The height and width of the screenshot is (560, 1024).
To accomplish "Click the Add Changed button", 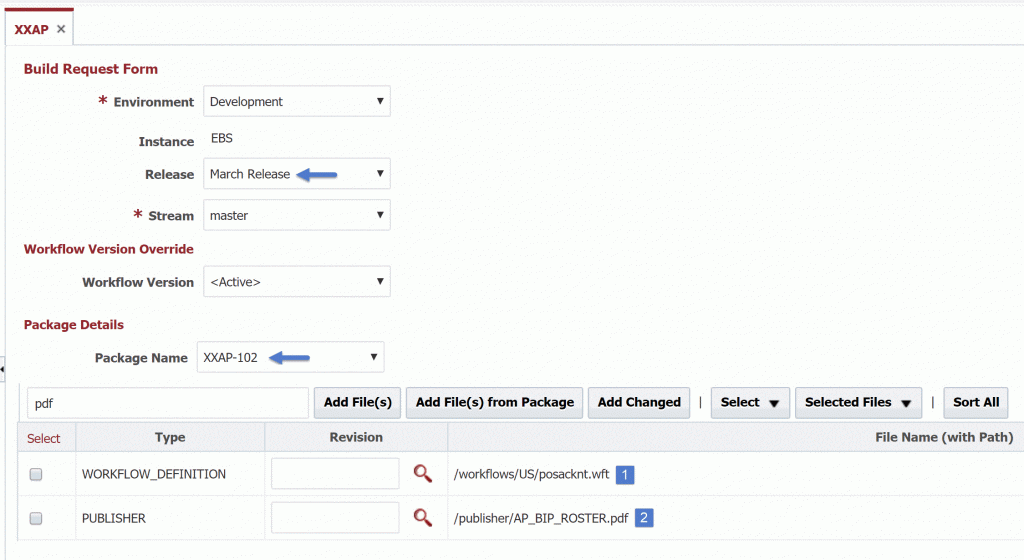I will [x=639, y=403].
